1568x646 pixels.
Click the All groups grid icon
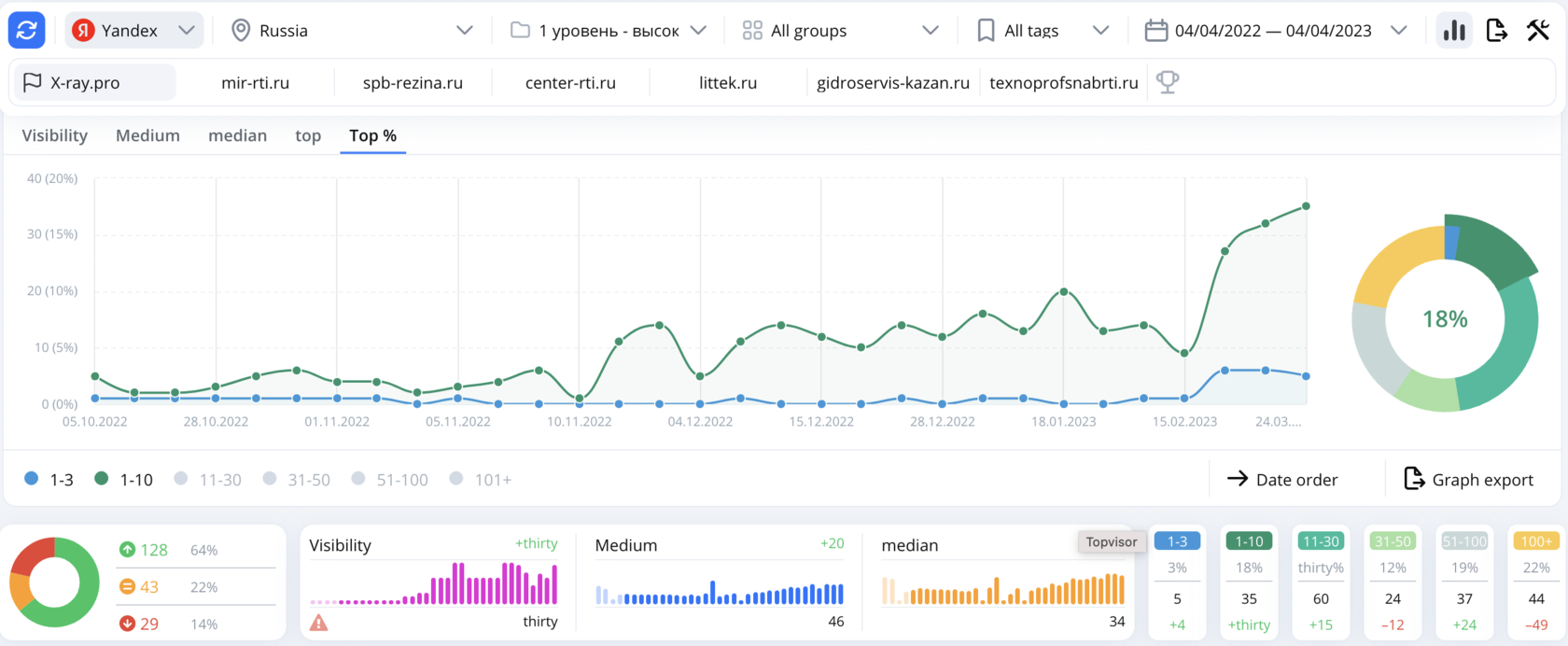click(x=752, y=31)
